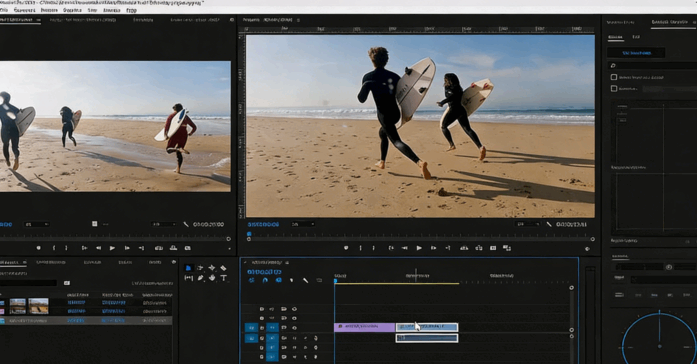
Task: Play the clip in the Source monitor
Action: (x=112, y=248)
